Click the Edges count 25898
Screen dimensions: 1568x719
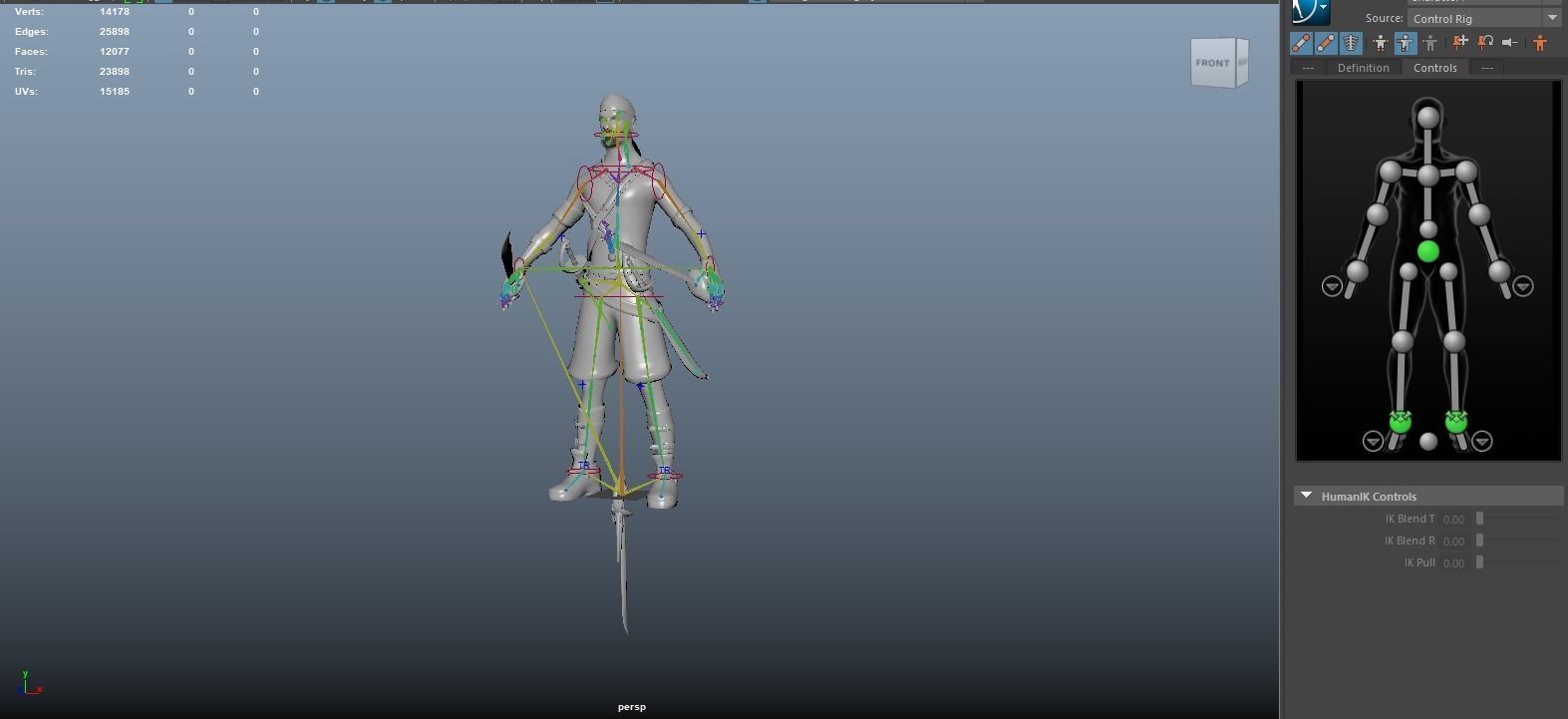click(x=115, y=32)
